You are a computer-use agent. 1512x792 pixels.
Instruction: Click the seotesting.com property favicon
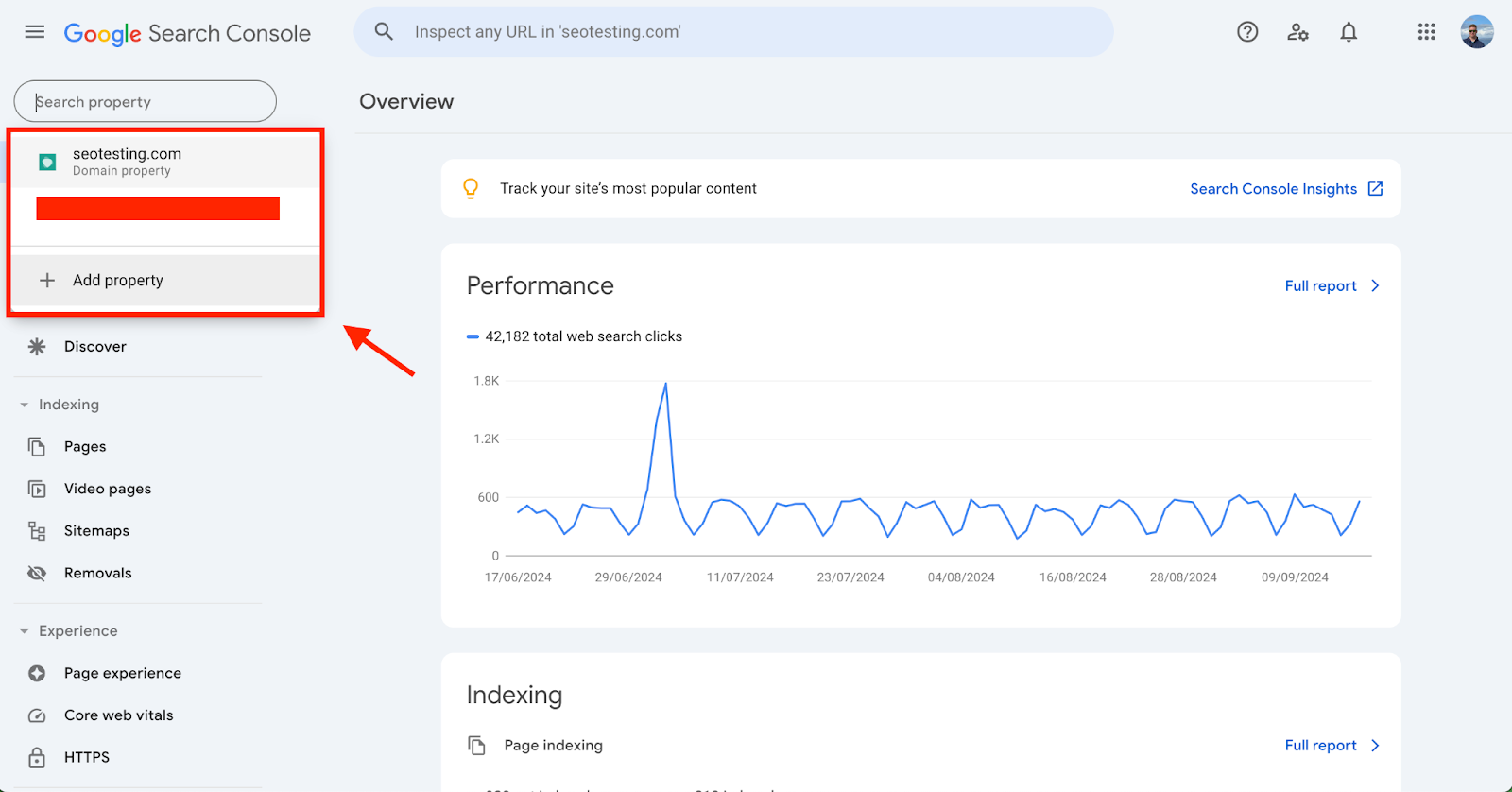[47, 163]
